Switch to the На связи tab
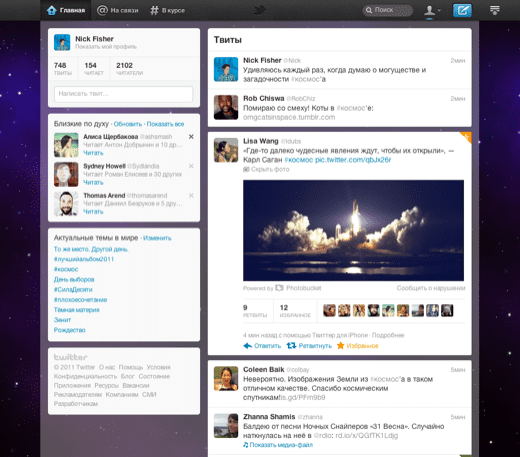 (x=118, y=10)
